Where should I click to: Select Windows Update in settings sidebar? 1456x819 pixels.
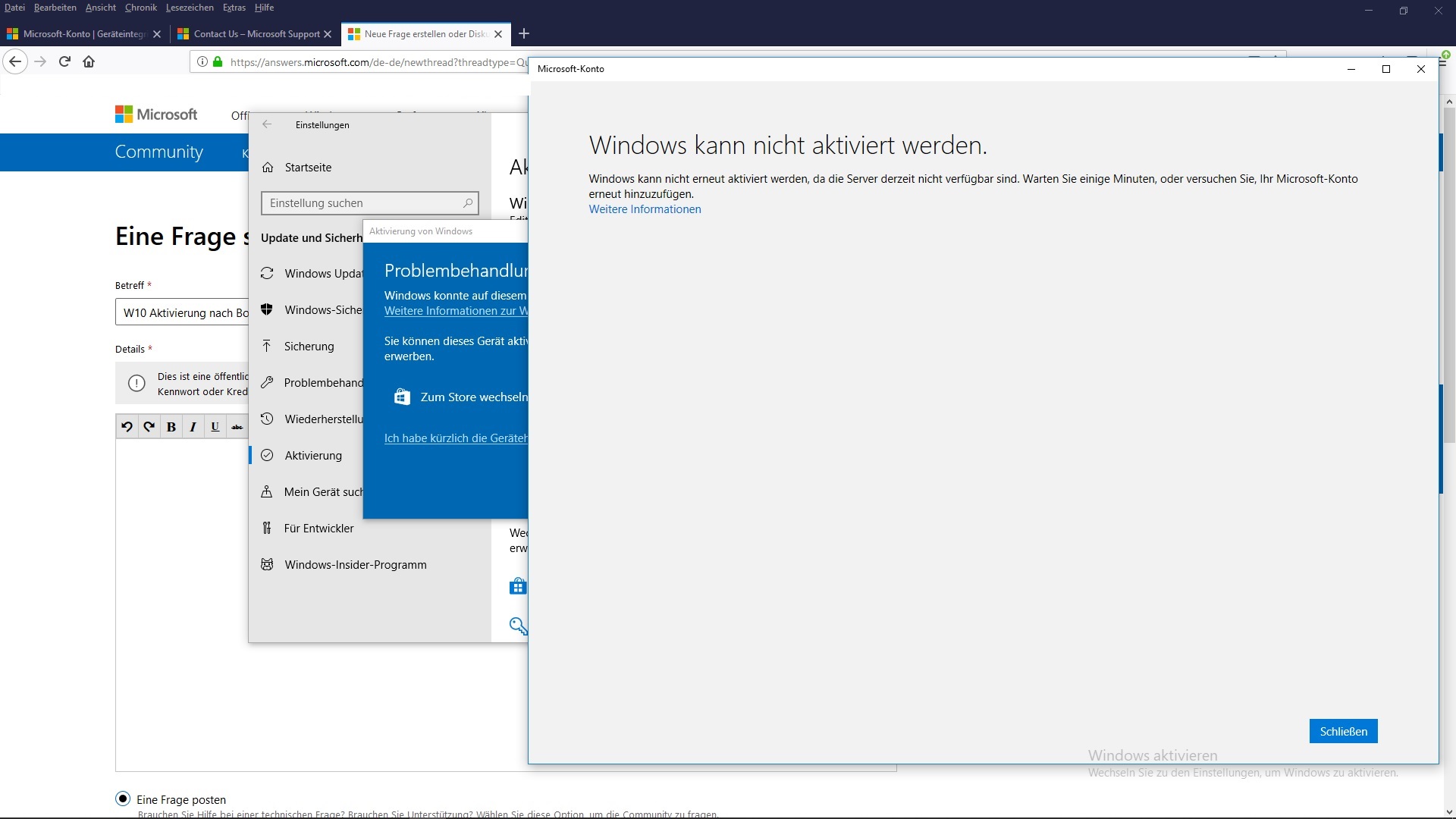[312, 274]
